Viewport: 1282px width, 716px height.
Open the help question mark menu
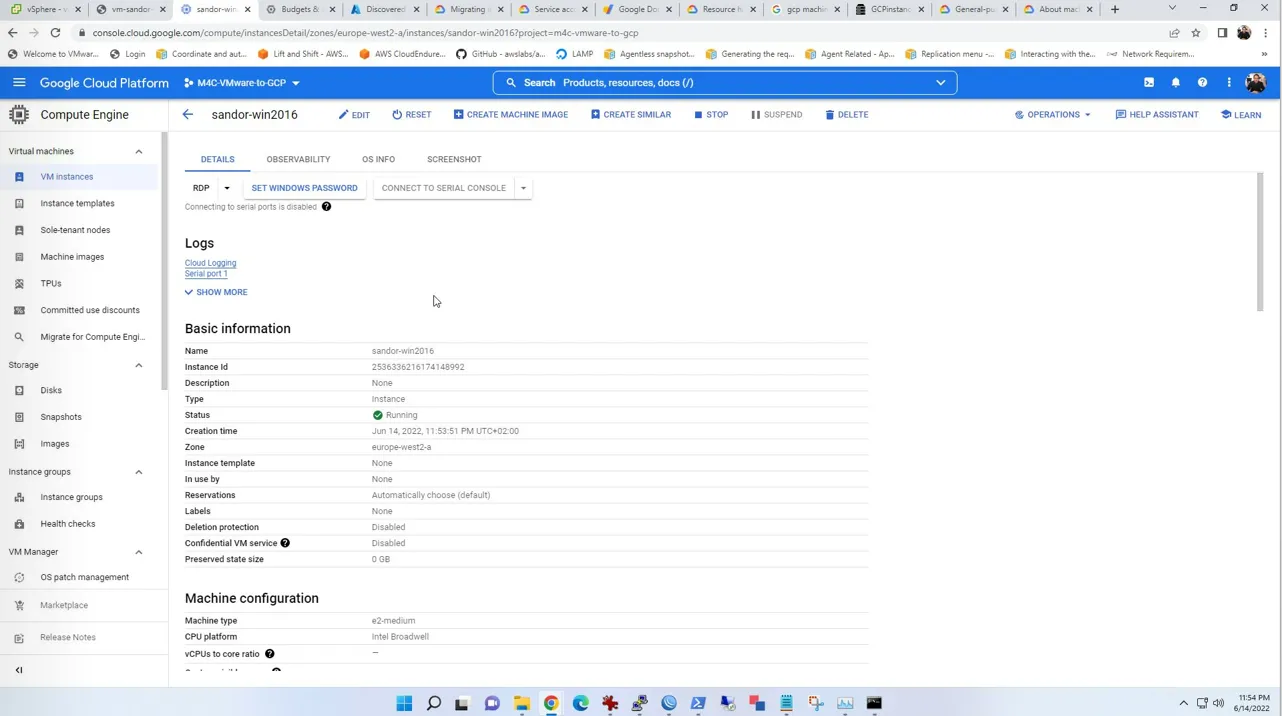pos(1202,83)
